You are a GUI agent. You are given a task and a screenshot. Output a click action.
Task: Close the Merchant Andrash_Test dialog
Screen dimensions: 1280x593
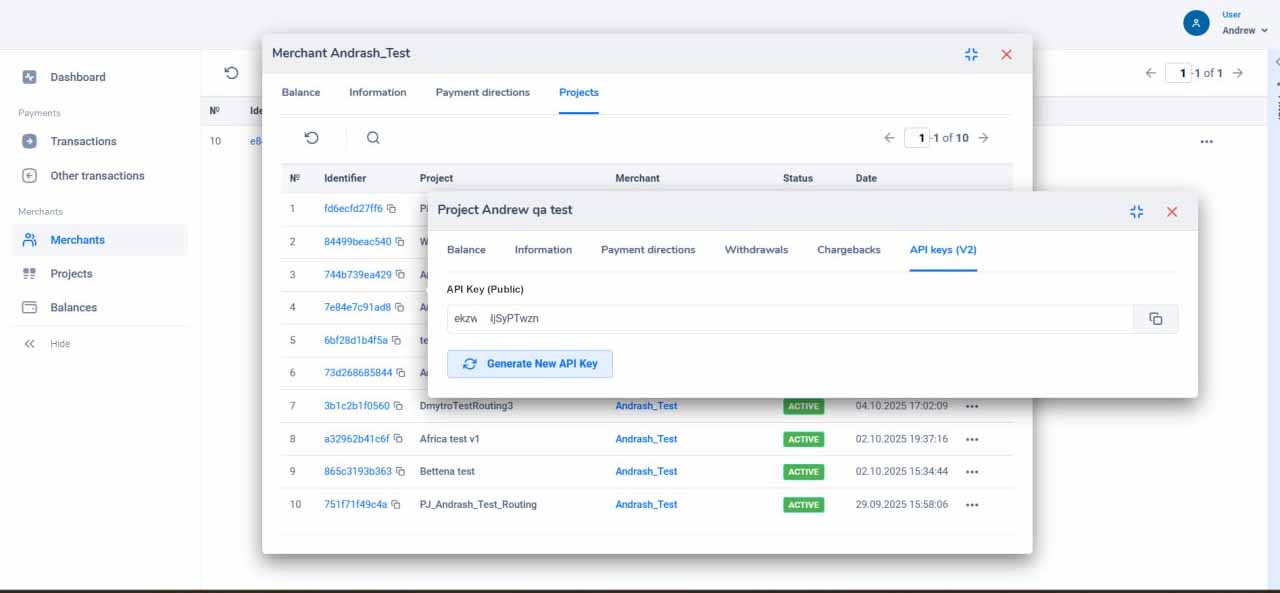coord(1006,54)
